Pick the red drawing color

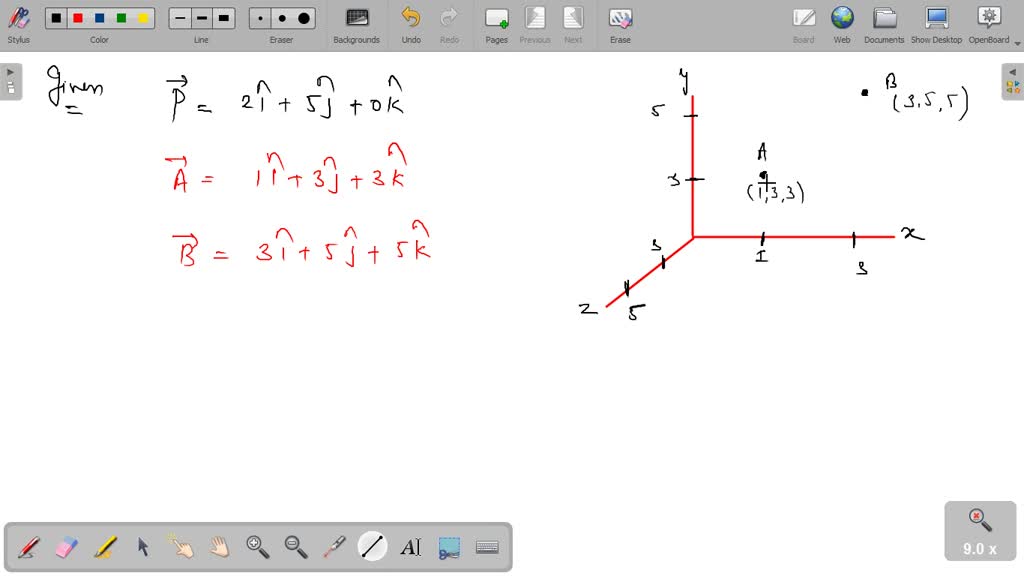coord(79,17)
